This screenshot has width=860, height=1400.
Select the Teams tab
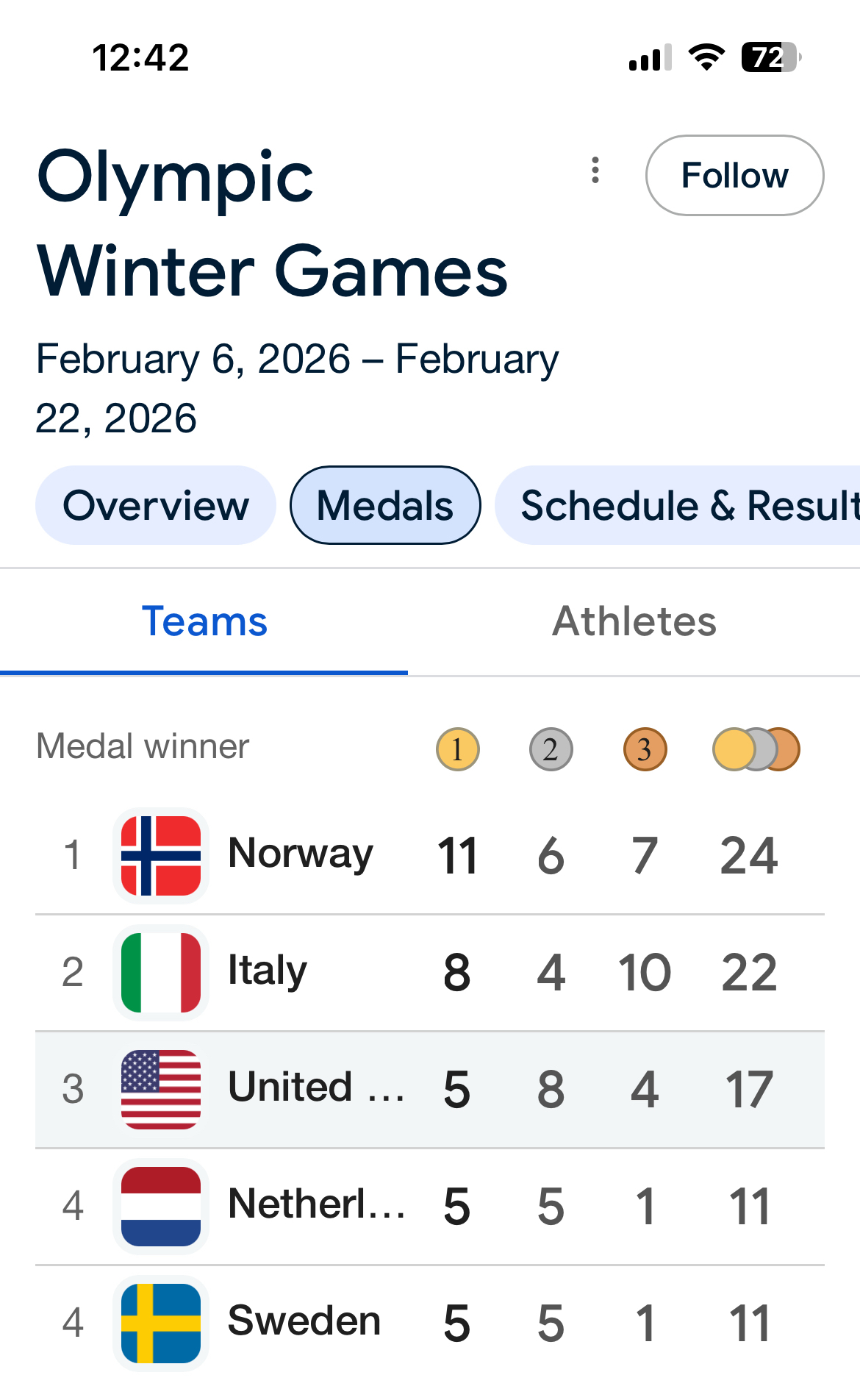[204, 621]
